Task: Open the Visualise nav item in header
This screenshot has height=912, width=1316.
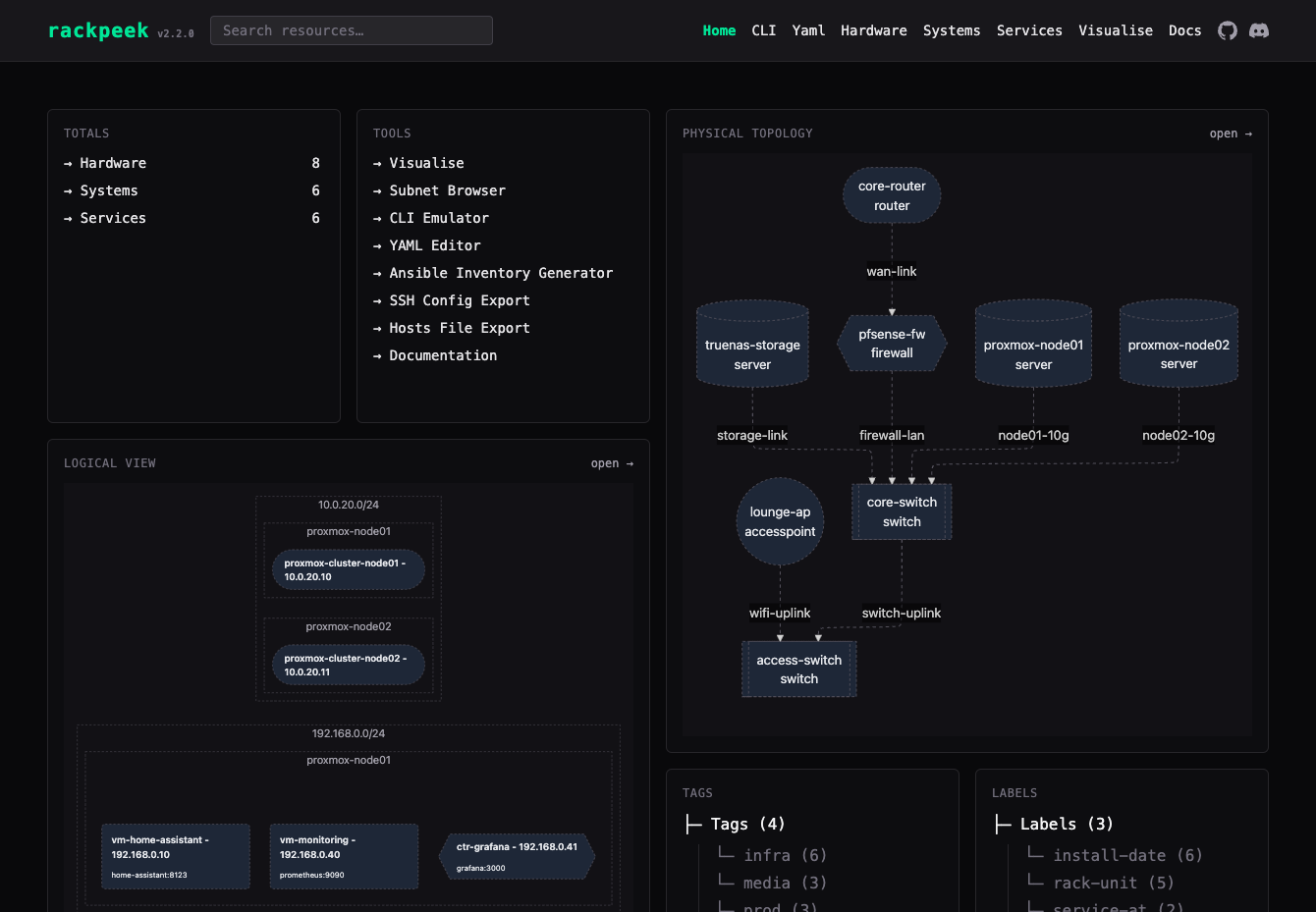Action: pyautogui.click(x=1116, y=30)
